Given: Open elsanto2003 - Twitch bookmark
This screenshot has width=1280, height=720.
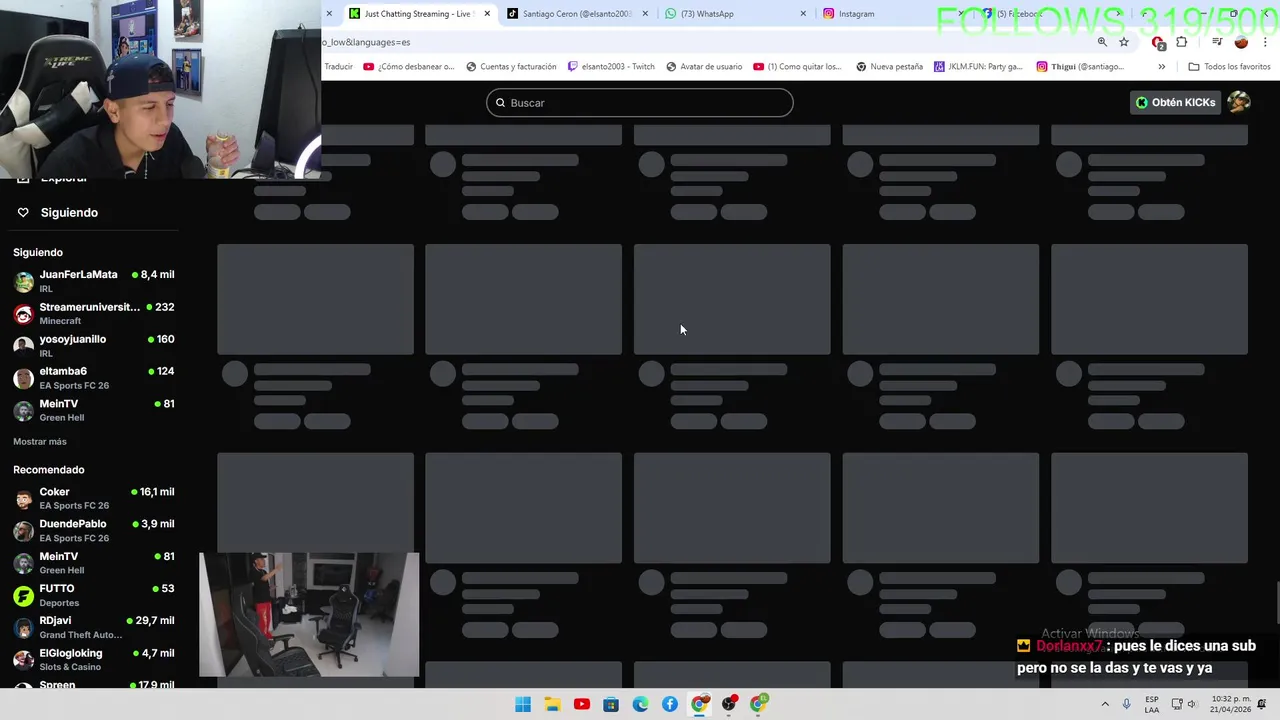Looking at the screenshot, I should point(611,67).
